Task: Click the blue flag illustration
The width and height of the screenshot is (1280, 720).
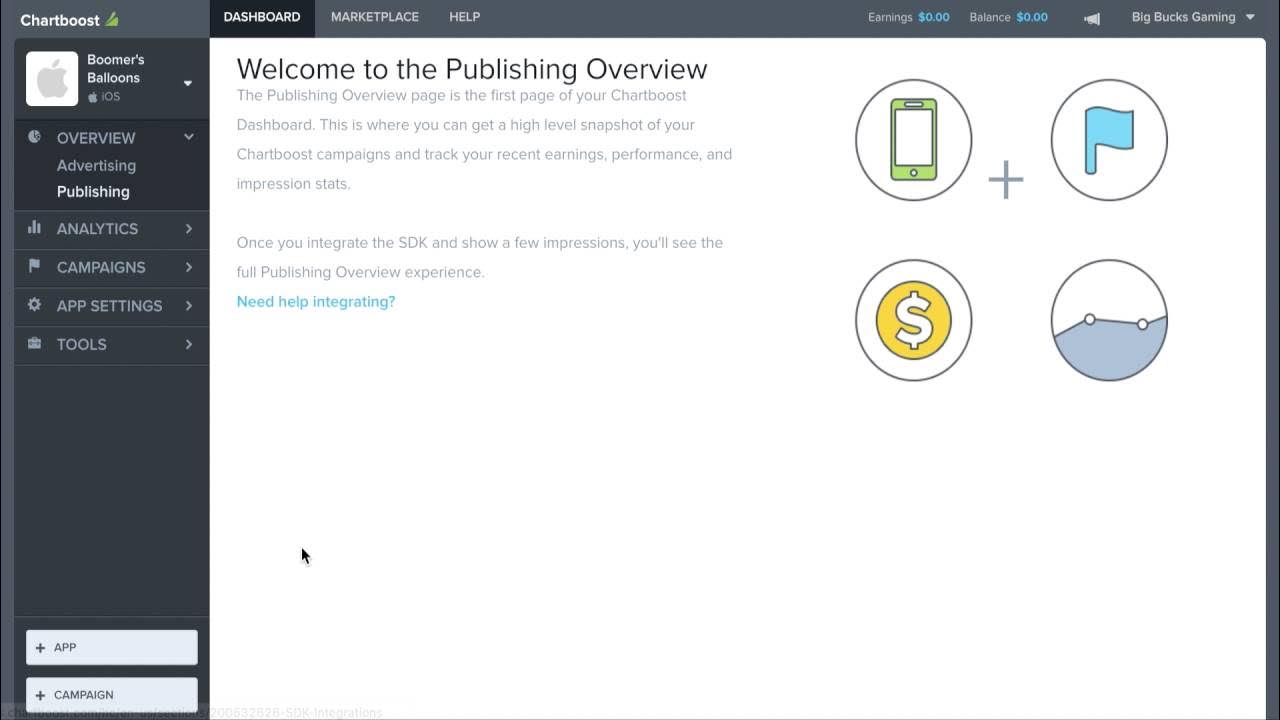Action: click(1109, 139)
